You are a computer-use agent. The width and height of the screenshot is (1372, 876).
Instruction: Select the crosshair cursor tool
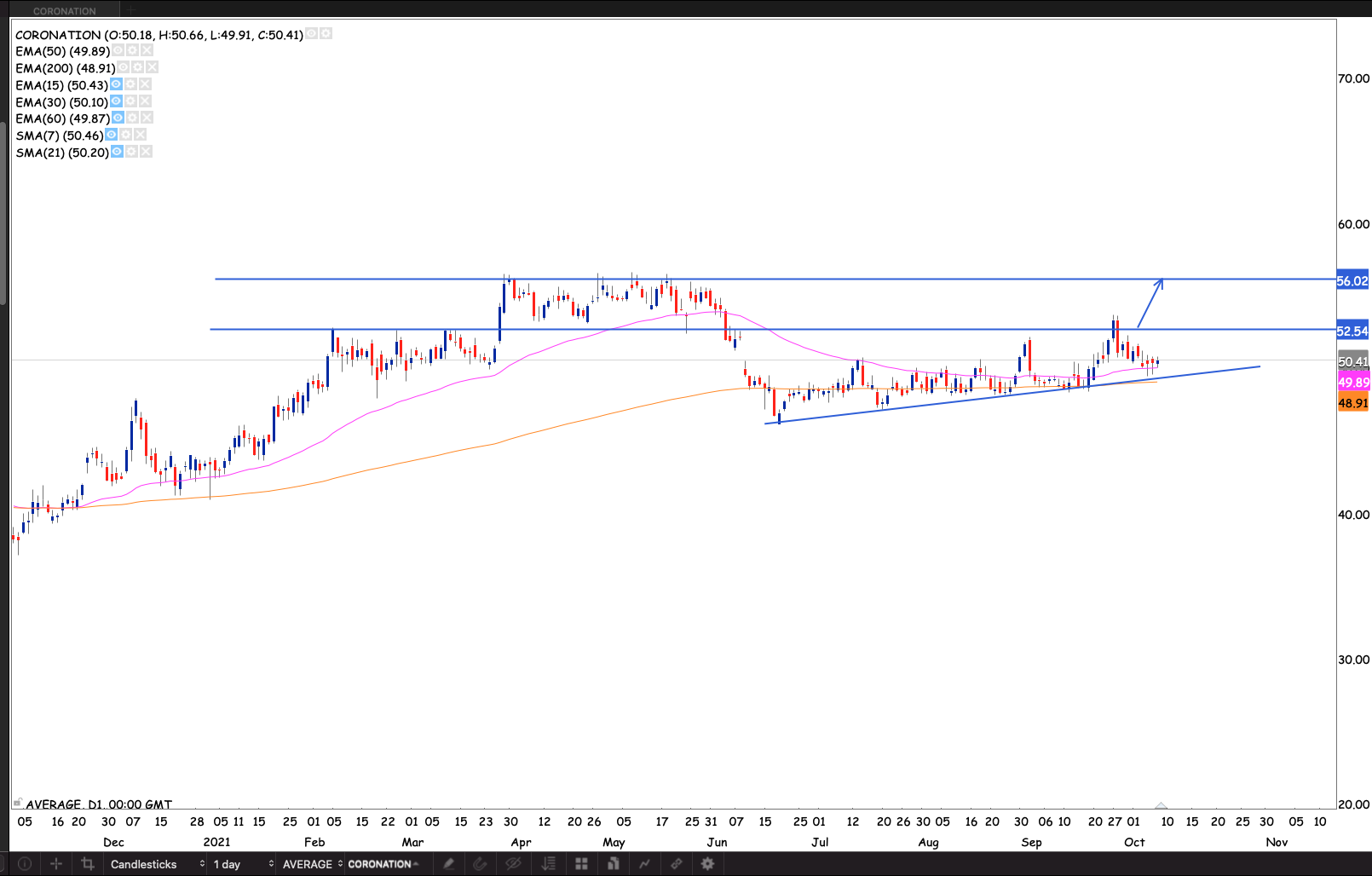point(56,863)
